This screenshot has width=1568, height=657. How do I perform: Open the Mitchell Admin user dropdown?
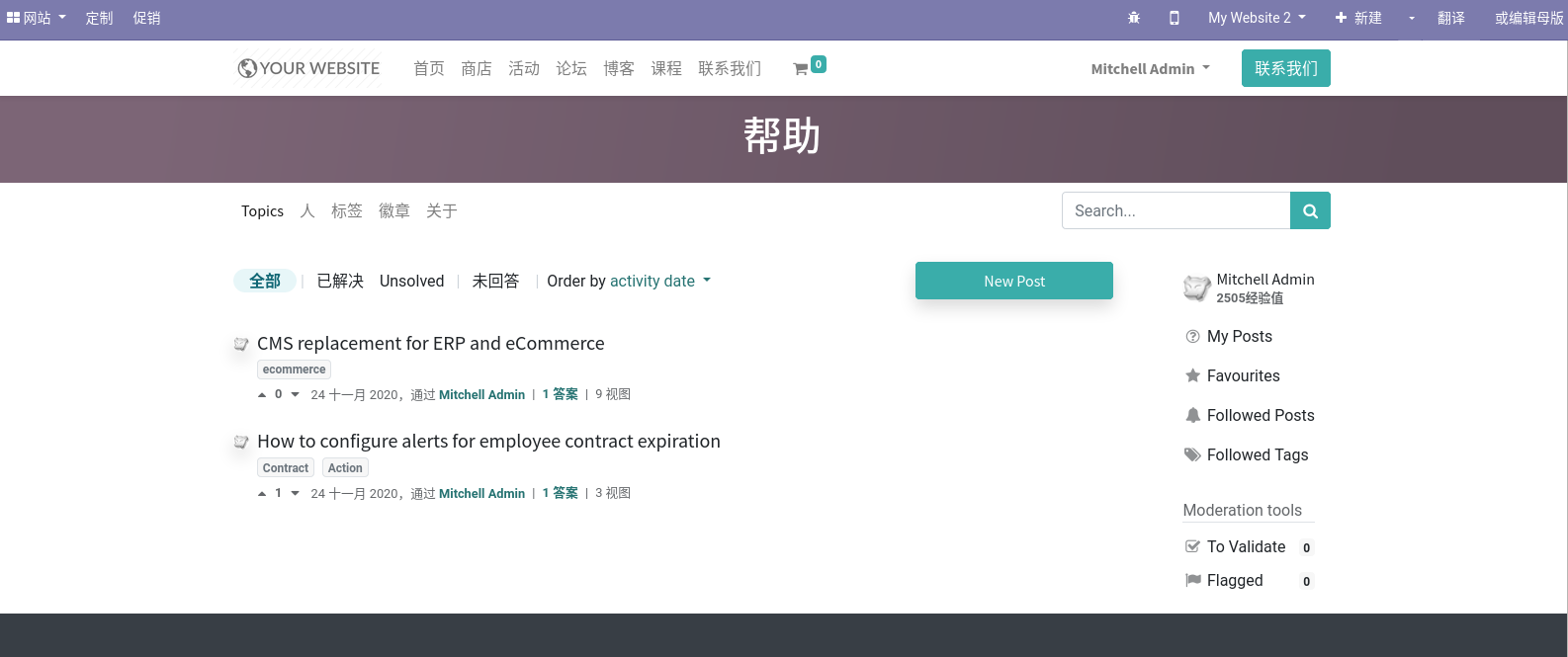(1150, 68)
